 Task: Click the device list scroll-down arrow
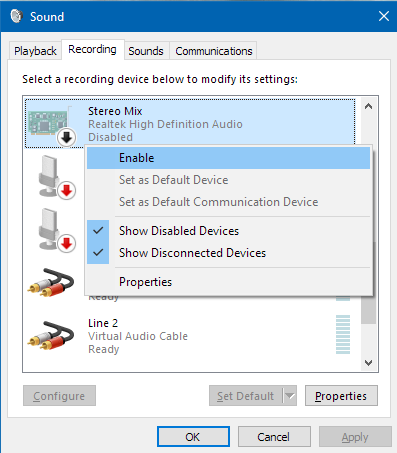point(368,363)
